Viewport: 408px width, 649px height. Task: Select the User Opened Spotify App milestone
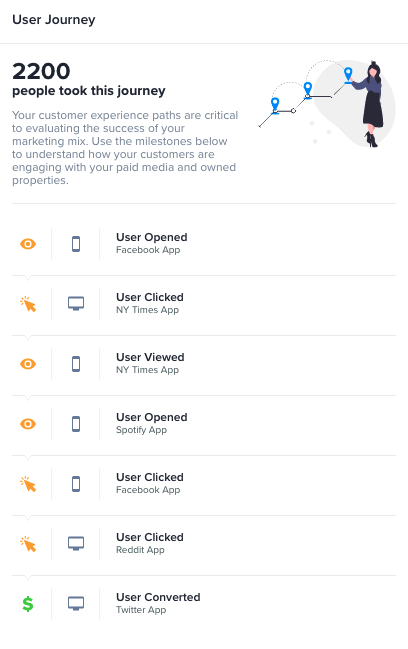pos(204,424)
